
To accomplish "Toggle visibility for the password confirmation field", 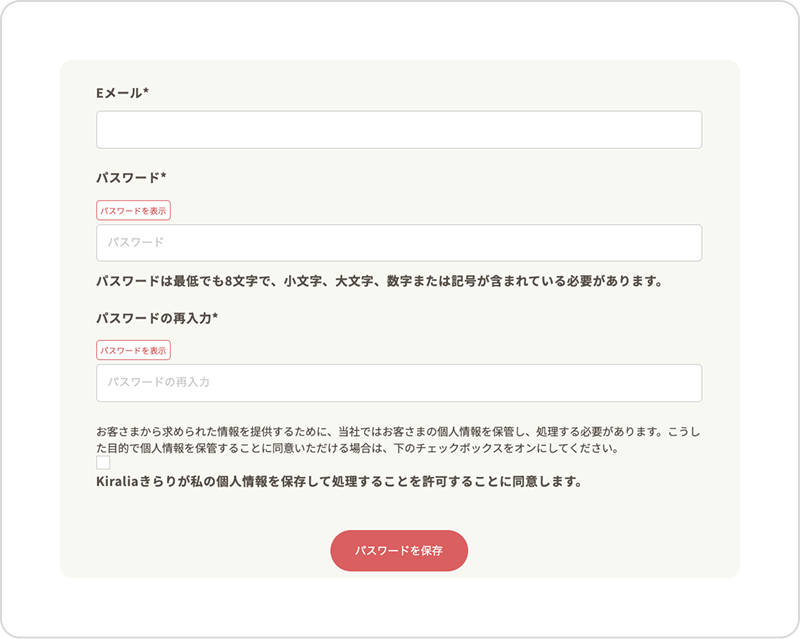I will click(133, 350).
